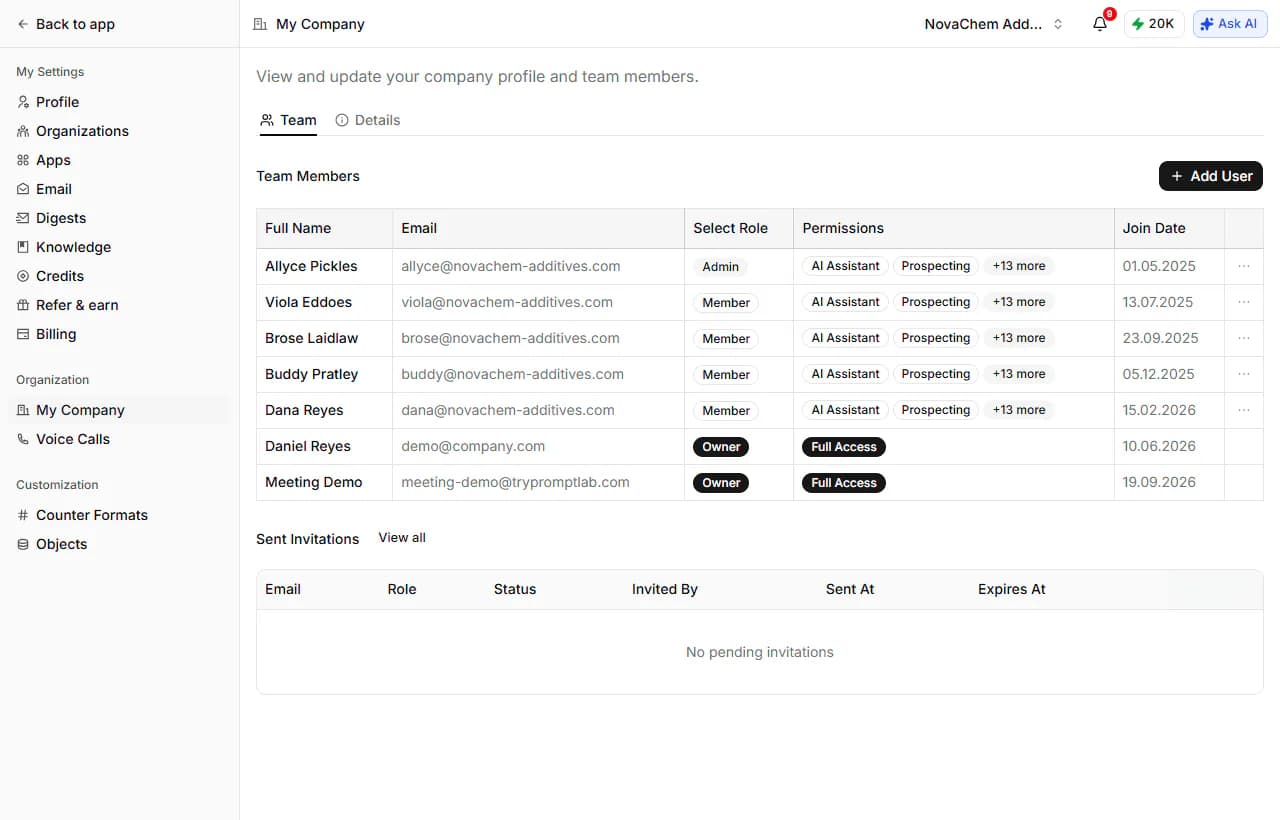The height and width of the screenshot is (820, 1280).
Task: Open notifications bell with red badge
Action: tap(1100, 23)
